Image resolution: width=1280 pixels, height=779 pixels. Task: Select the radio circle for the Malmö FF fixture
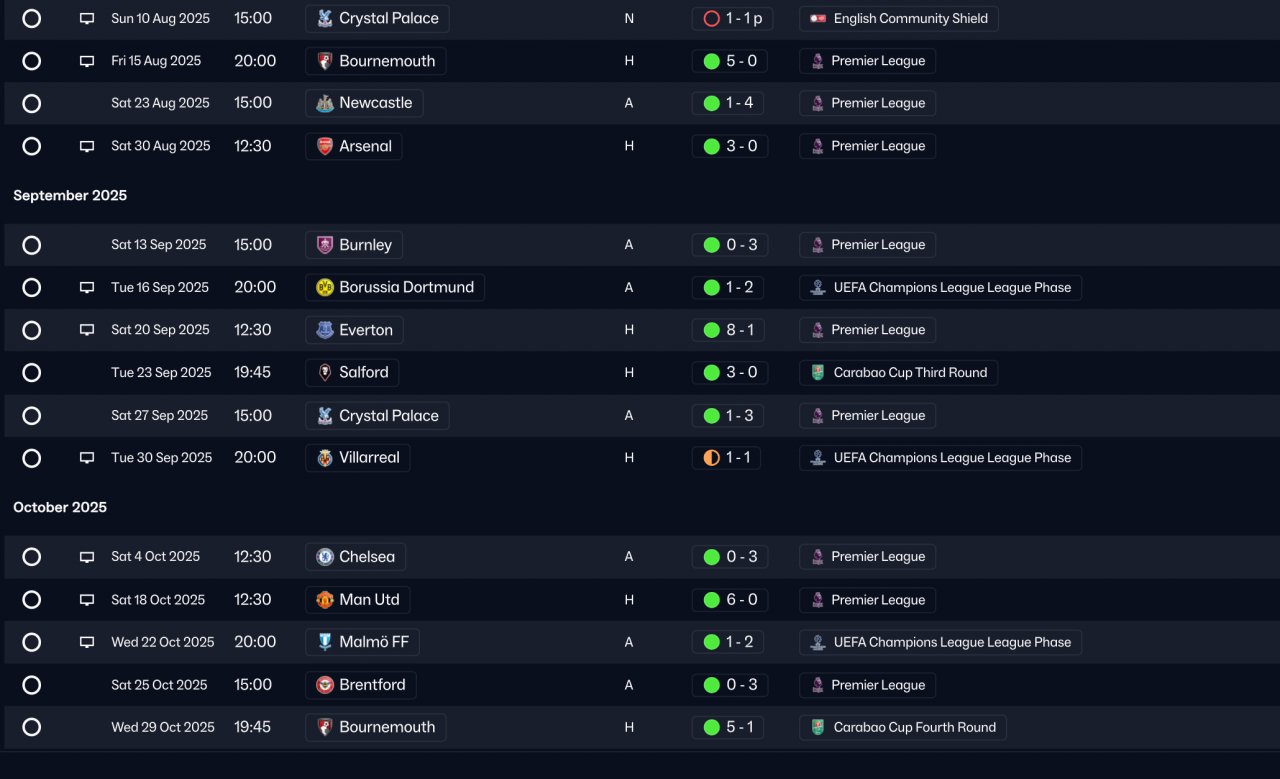point(32,642)
